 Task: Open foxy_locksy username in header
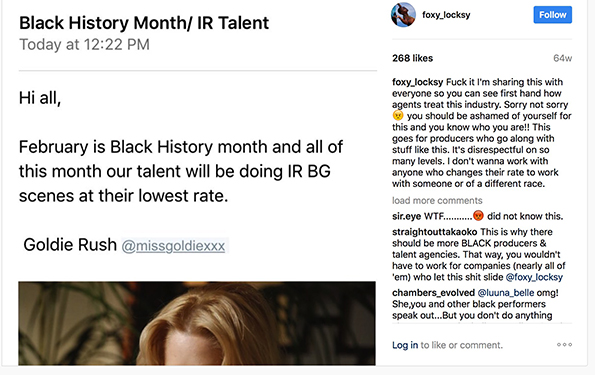pyautogui.click(x=446, y=15)
